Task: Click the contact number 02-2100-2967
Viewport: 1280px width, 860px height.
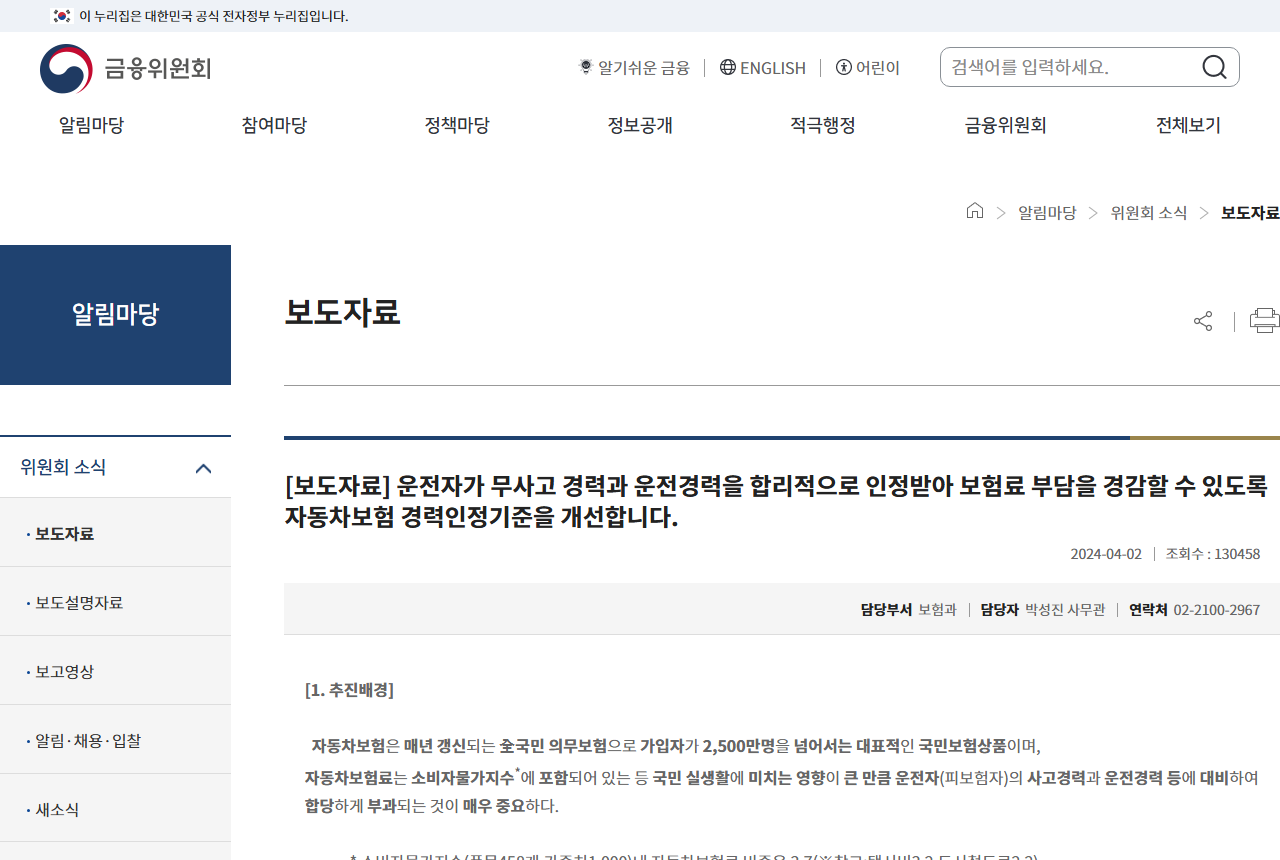Action: pos(1217,610)
